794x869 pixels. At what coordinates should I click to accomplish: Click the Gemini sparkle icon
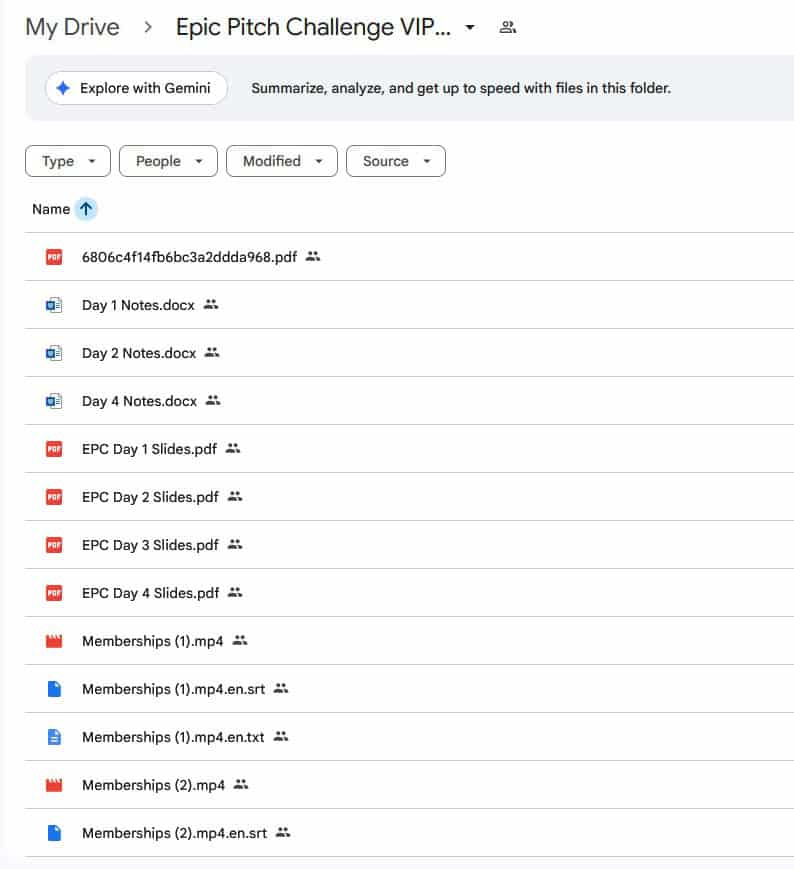(63, 88)
